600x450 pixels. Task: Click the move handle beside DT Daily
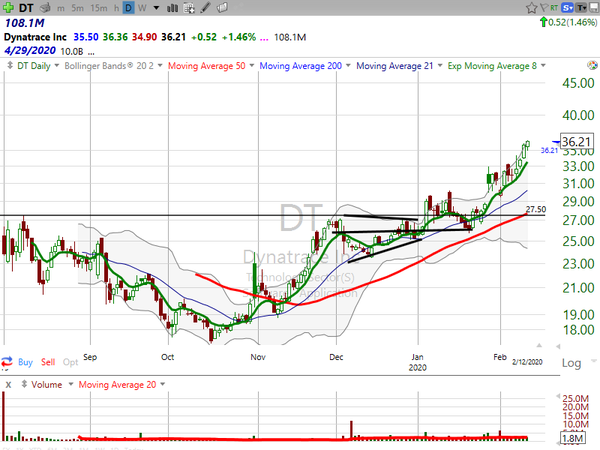coord(10,65)
